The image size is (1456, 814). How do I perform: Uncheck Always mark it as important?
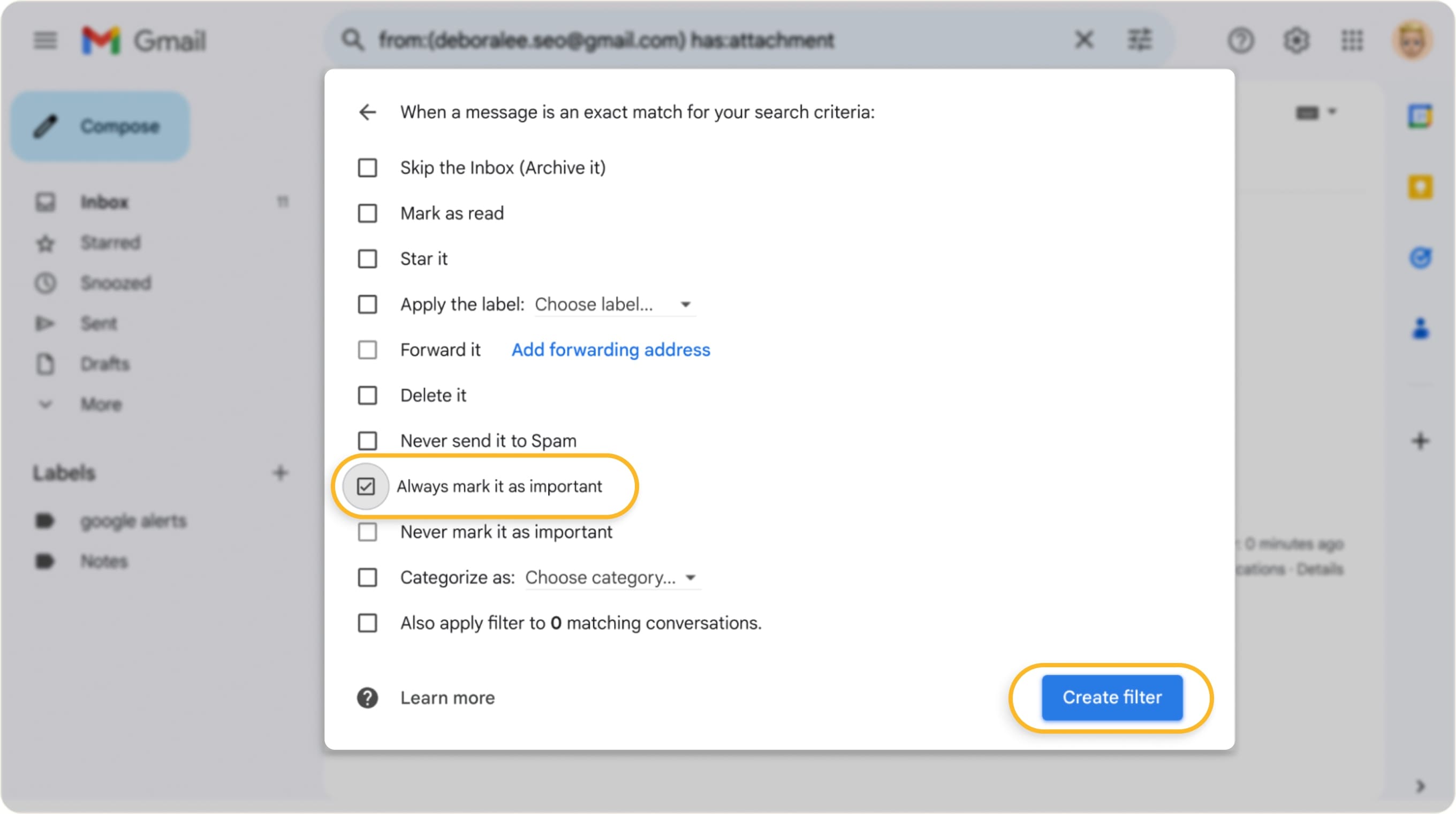click(x=367, y=486)
